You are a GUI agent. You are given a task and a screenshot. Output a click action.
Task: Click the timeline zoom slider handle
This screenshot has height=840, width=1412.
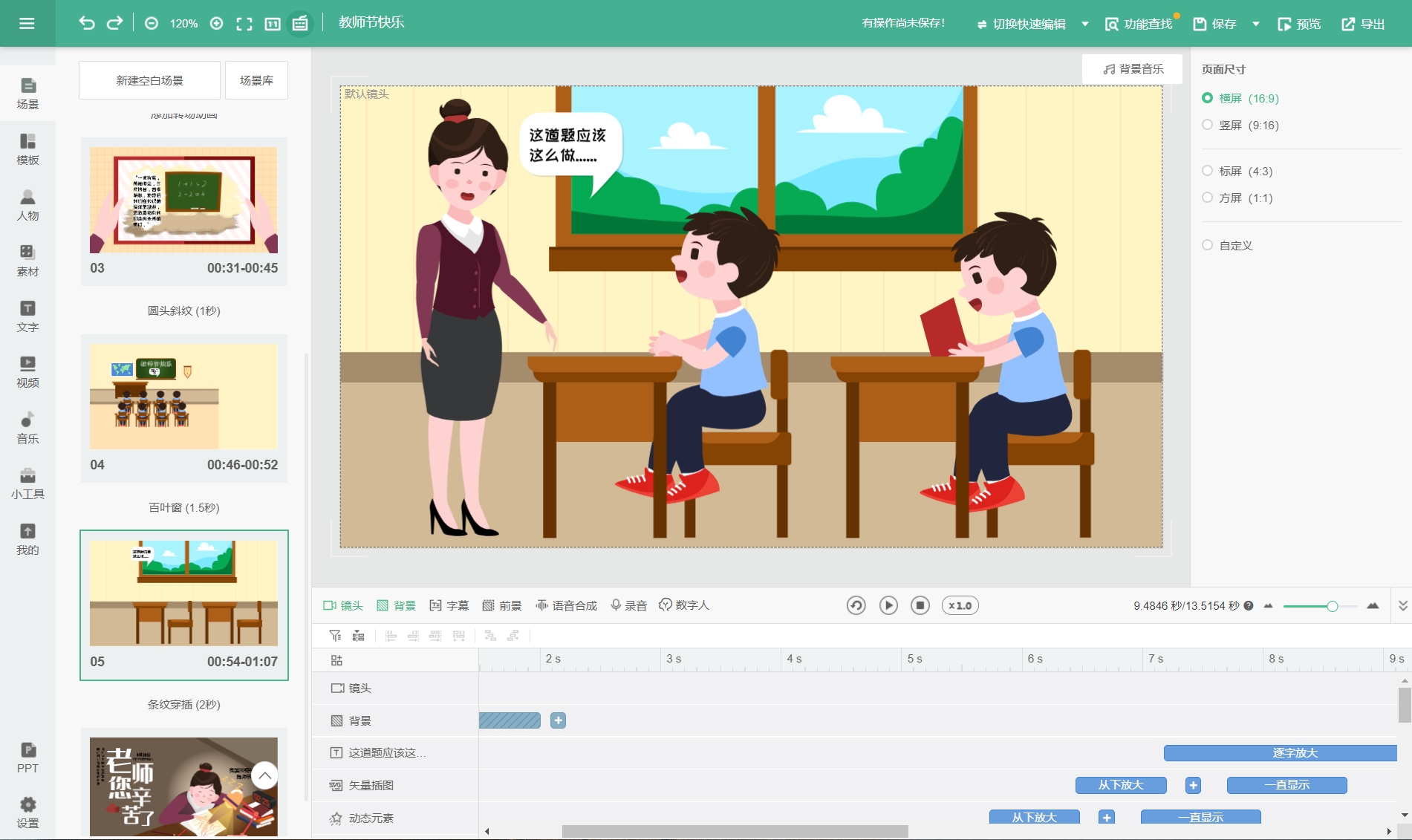coord(1332,606)
